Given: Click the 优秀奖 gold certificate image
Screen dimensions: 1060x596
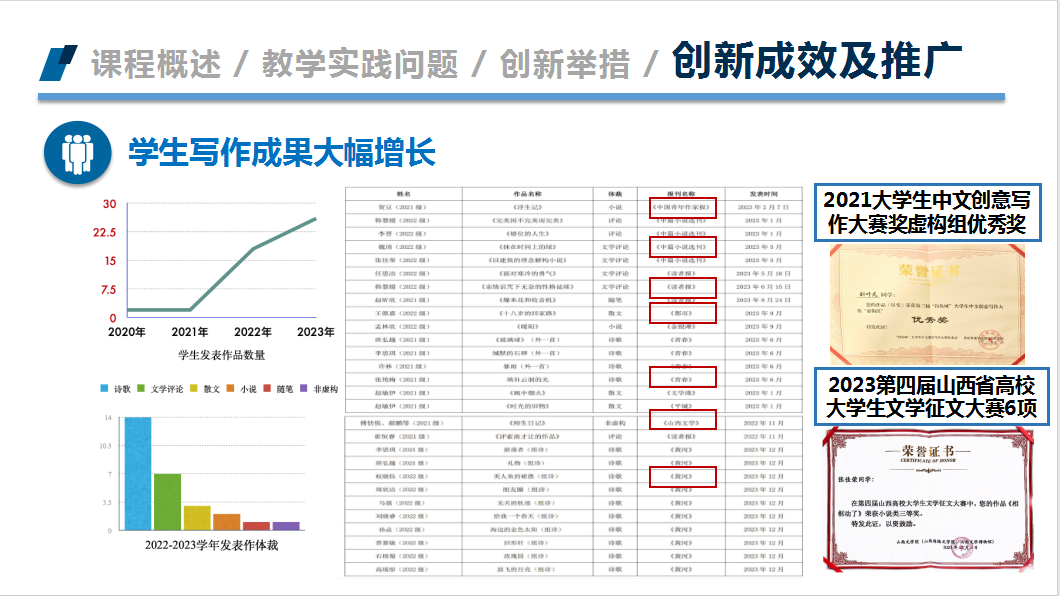Looking at the screenshot, I should coord(927,304).
